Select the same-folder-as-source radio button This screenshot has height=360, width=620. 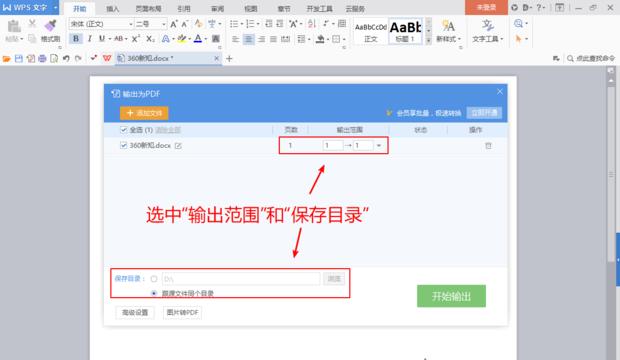coord(154,293)
